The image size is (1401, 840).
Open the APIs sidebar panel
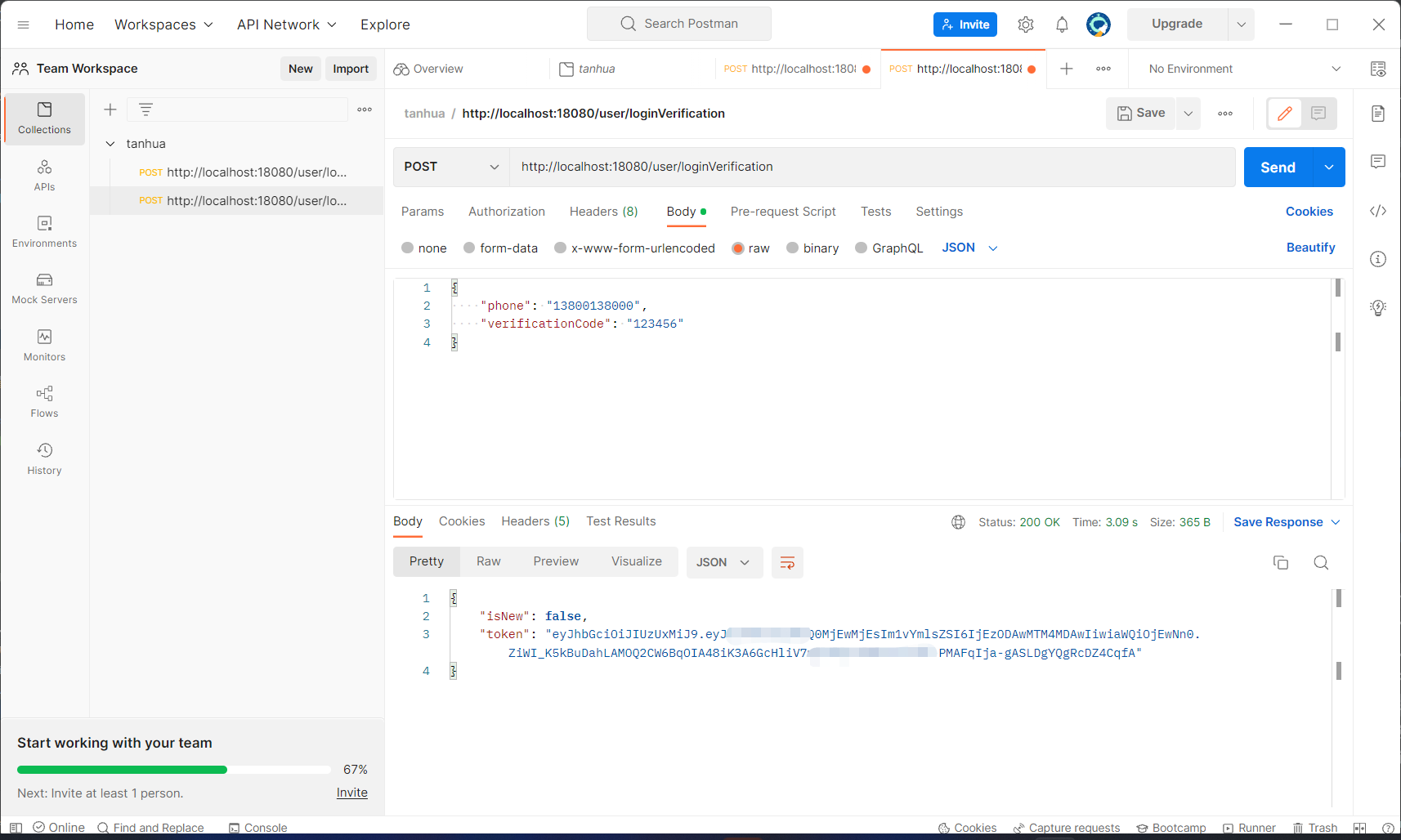click(44, 176)
